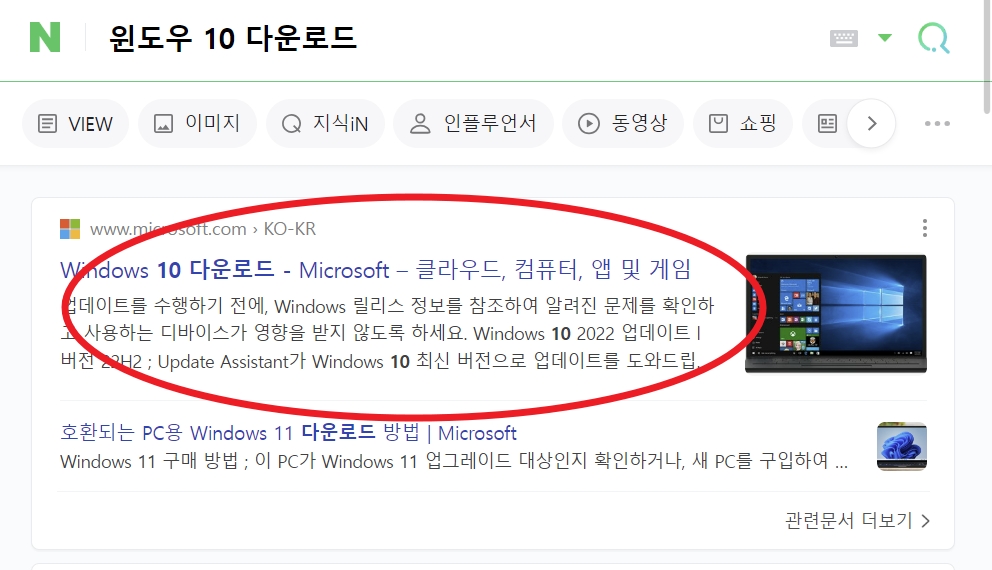Viewport: 992px width, 570px height.
Task: Open the Windows 10 laptop thumbnail
Action: click(836, 314)
